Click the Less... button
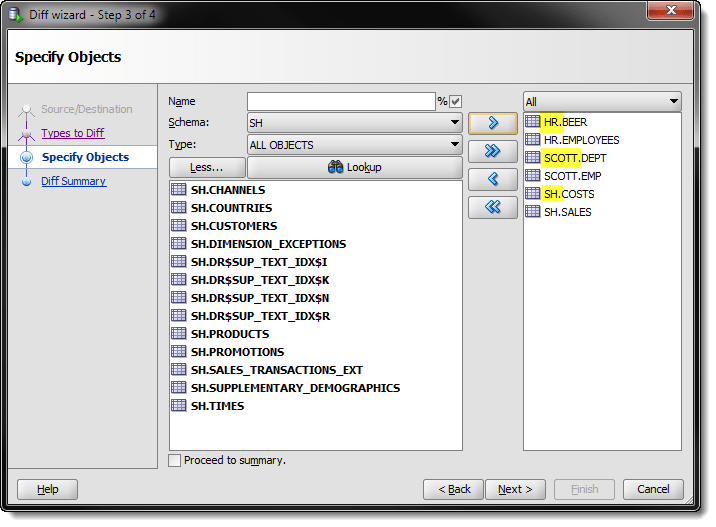716x527 pixels. pos(207,168)
